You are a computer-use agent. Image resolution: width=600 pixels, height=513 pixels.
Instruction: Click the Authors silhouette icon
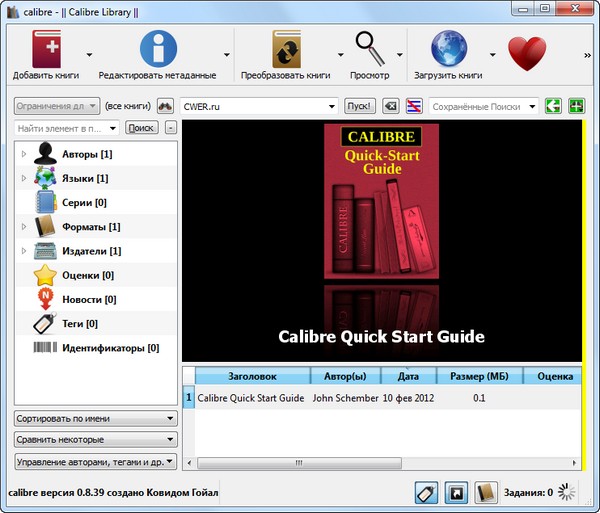pyautogui.click(x=45, y=153)
